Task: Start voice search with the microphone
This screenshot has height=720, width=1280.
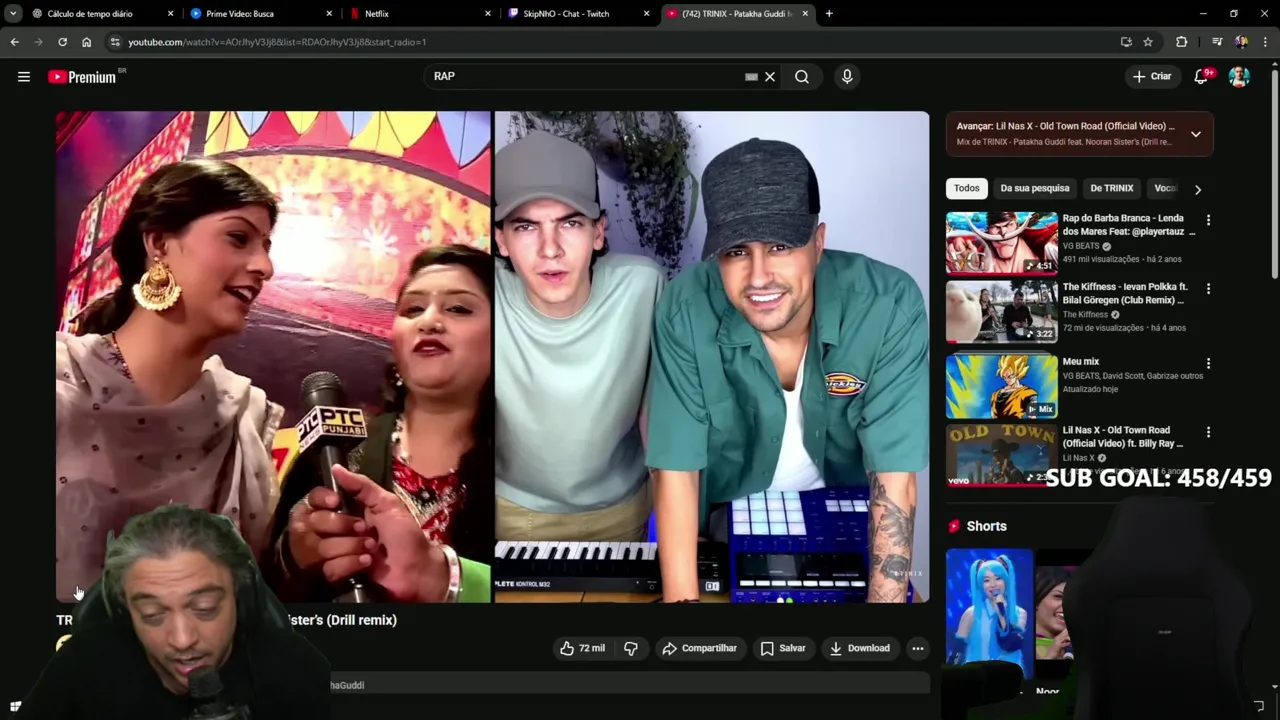Action: 847,77
